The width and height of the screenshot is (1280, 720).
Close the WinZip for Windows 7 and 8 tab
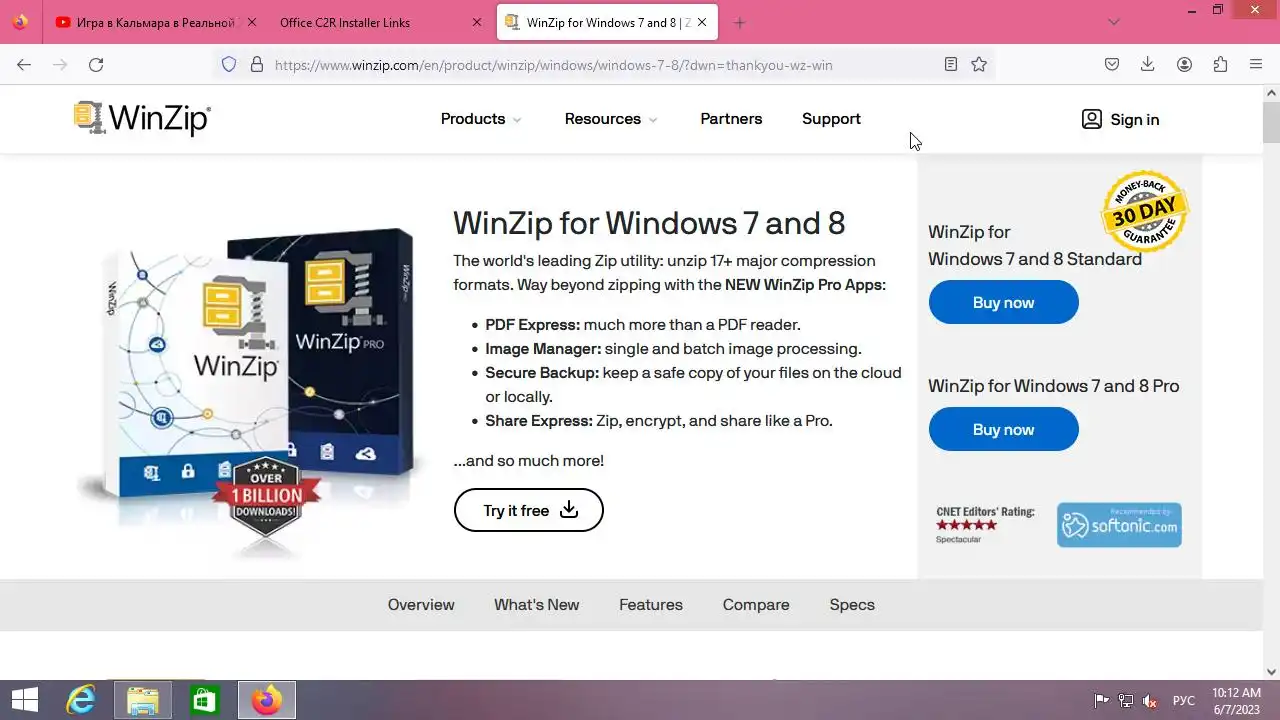(x=702, y=22)
